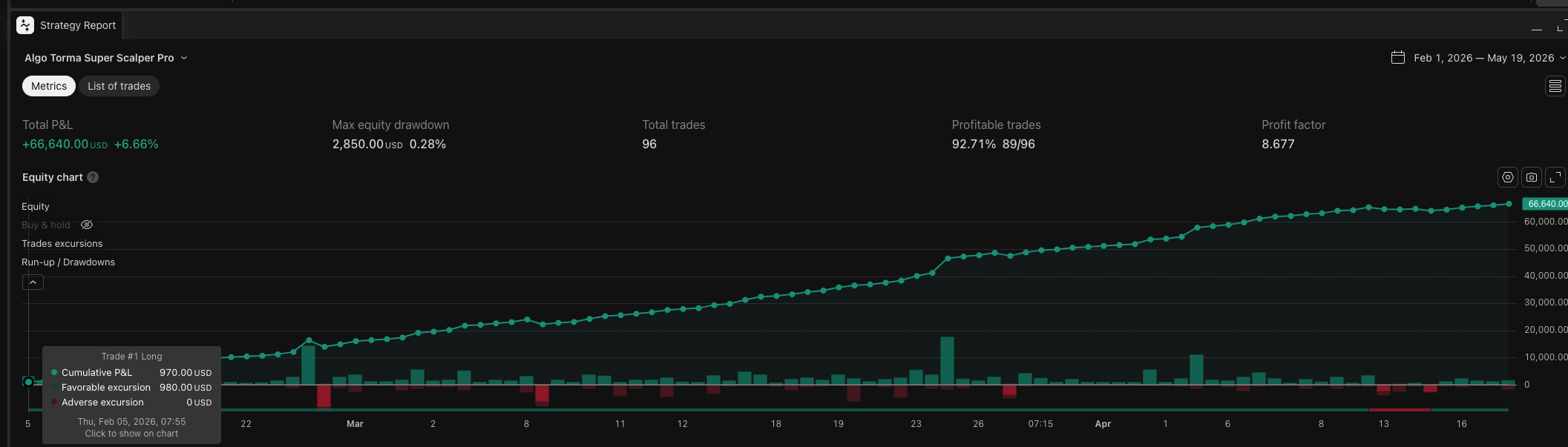The height and width of the screenshot is (447, 1568).
Task: Switch to the List of trades tab
Action: tap(119, 86)
